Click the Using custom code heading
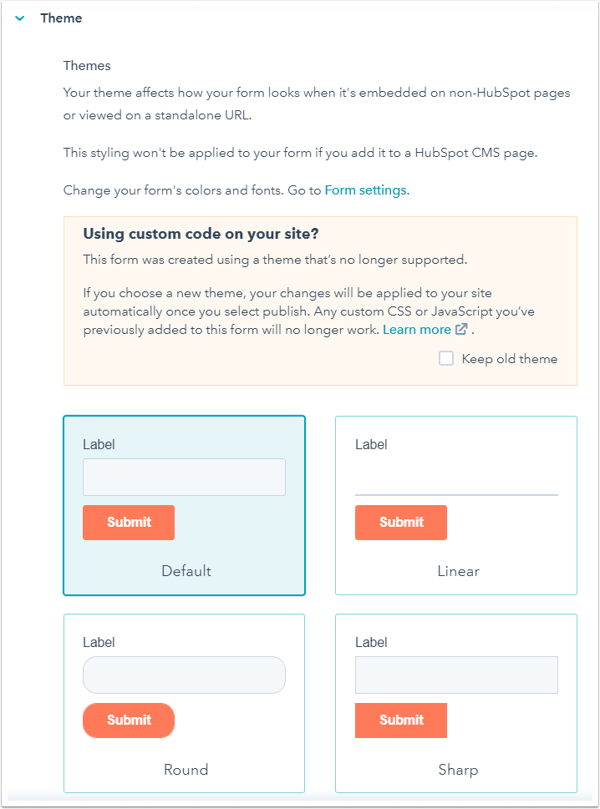This screenshot has width=600, height=809. coord(201,234)
